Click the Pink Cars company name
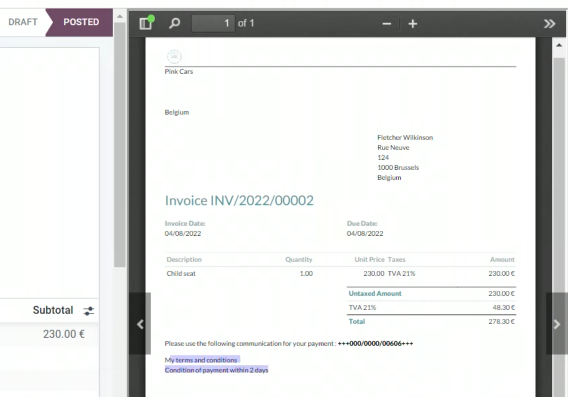This screenshot has height=397, width=568. tap(179, 72)
